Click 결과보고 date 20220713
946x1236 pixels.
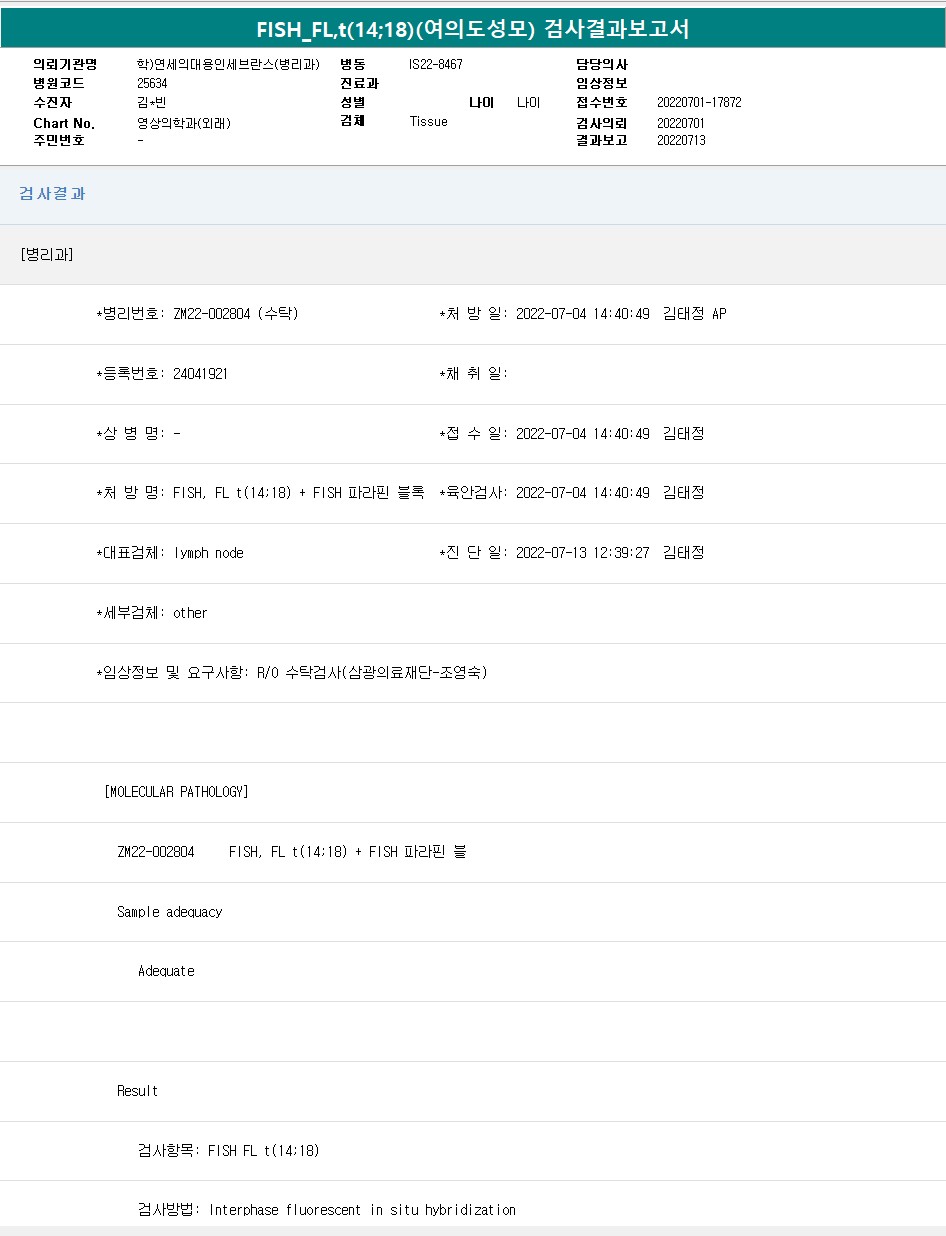681,141
